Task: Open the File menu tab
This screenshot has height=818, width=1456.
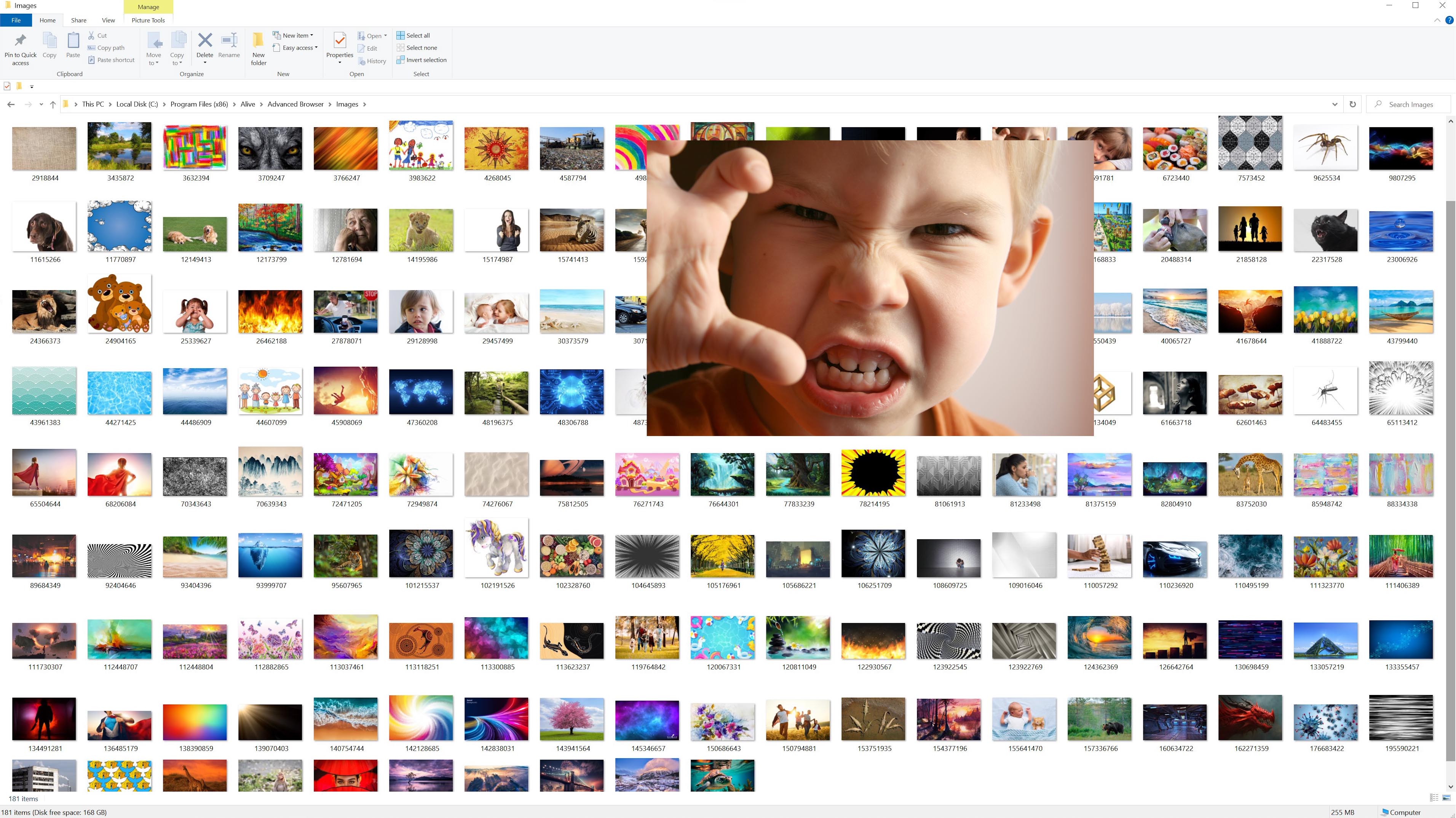Action: (16, 20)
